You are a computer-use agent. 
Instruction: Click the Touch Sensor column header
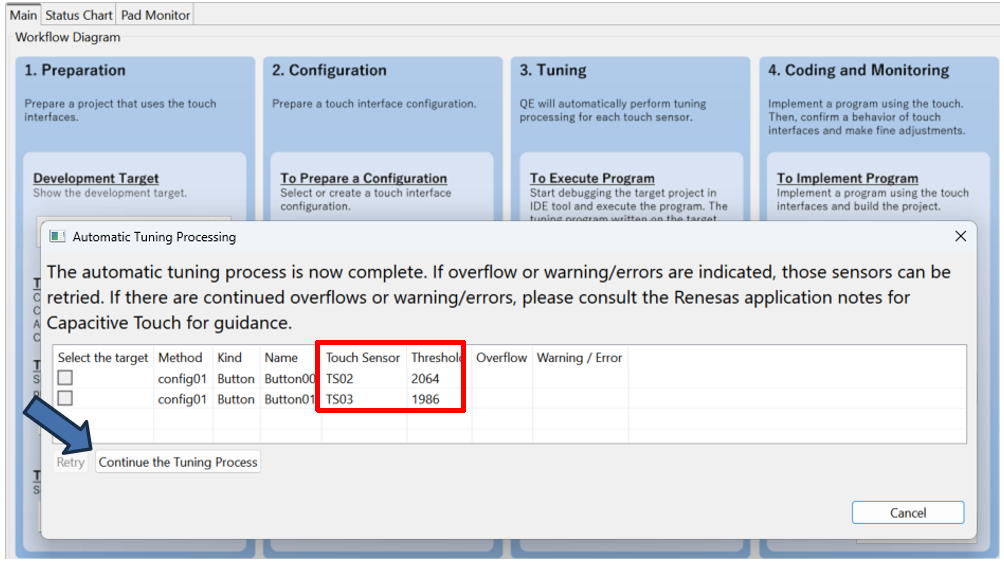click(362, 358)
